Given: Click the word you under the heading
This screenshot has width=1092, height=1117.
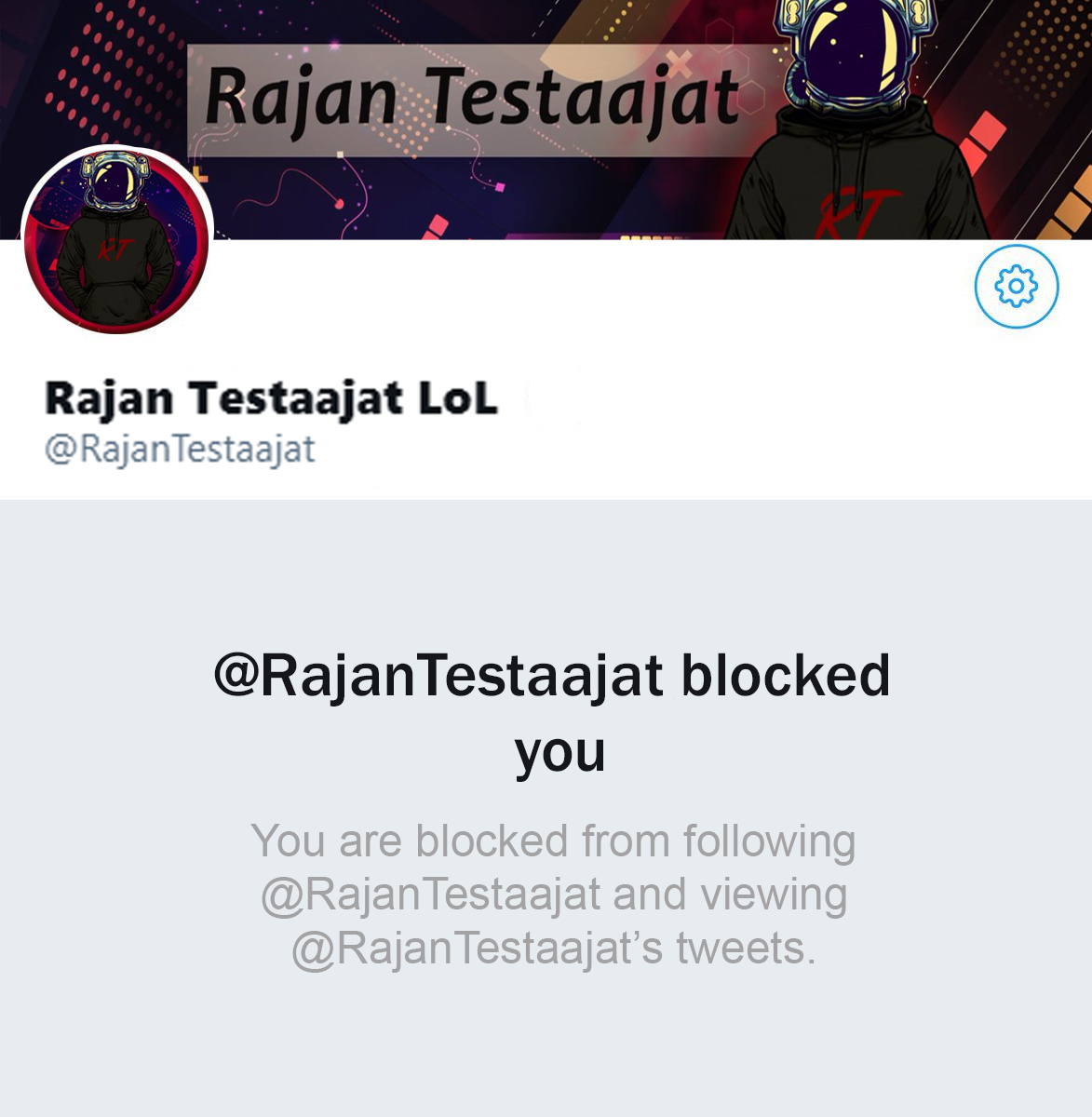Looking at the screenshot, I should click(x=560, y=753).
